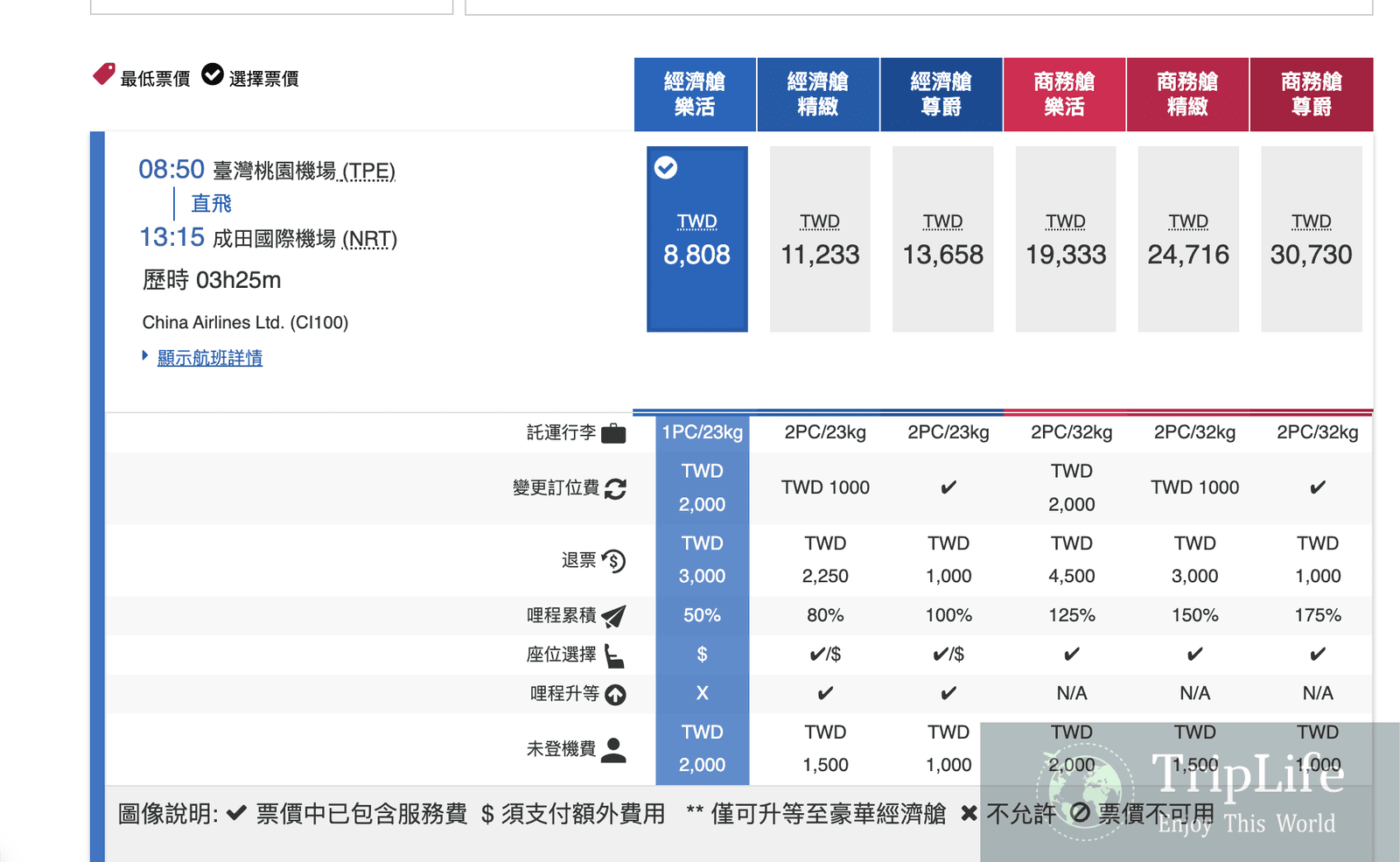Click the 成田國際機場 (NRT) arrival airport text

tap(304, 239)
